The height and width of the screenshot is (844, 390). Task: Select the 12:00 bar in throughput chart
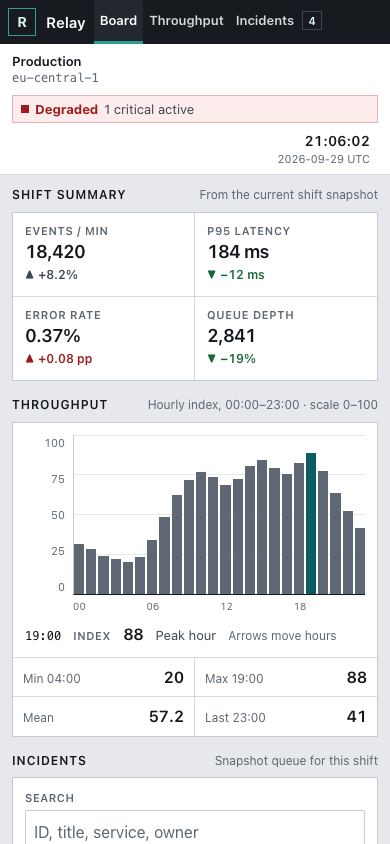coord(225,539)
